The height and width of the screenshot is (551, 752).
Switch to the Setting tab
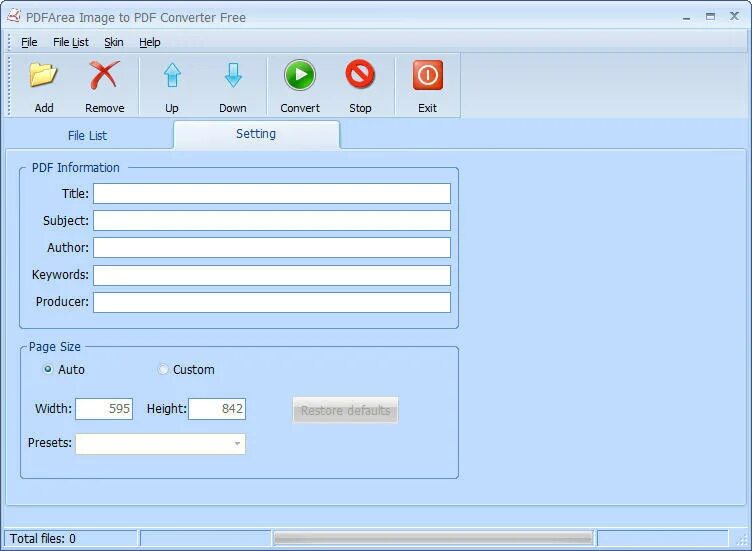pos(256,134)
